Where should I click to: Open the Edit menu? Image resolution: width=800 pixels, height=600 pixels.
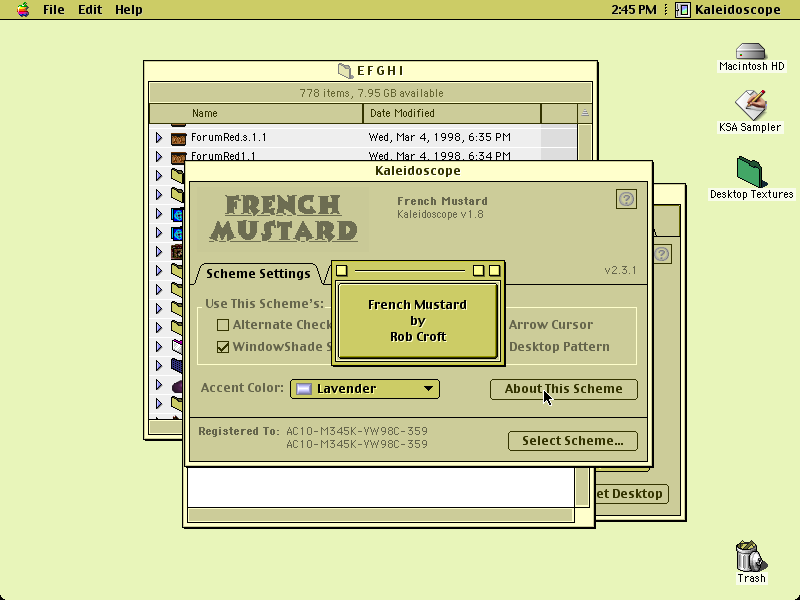click(x=90, y=9)
